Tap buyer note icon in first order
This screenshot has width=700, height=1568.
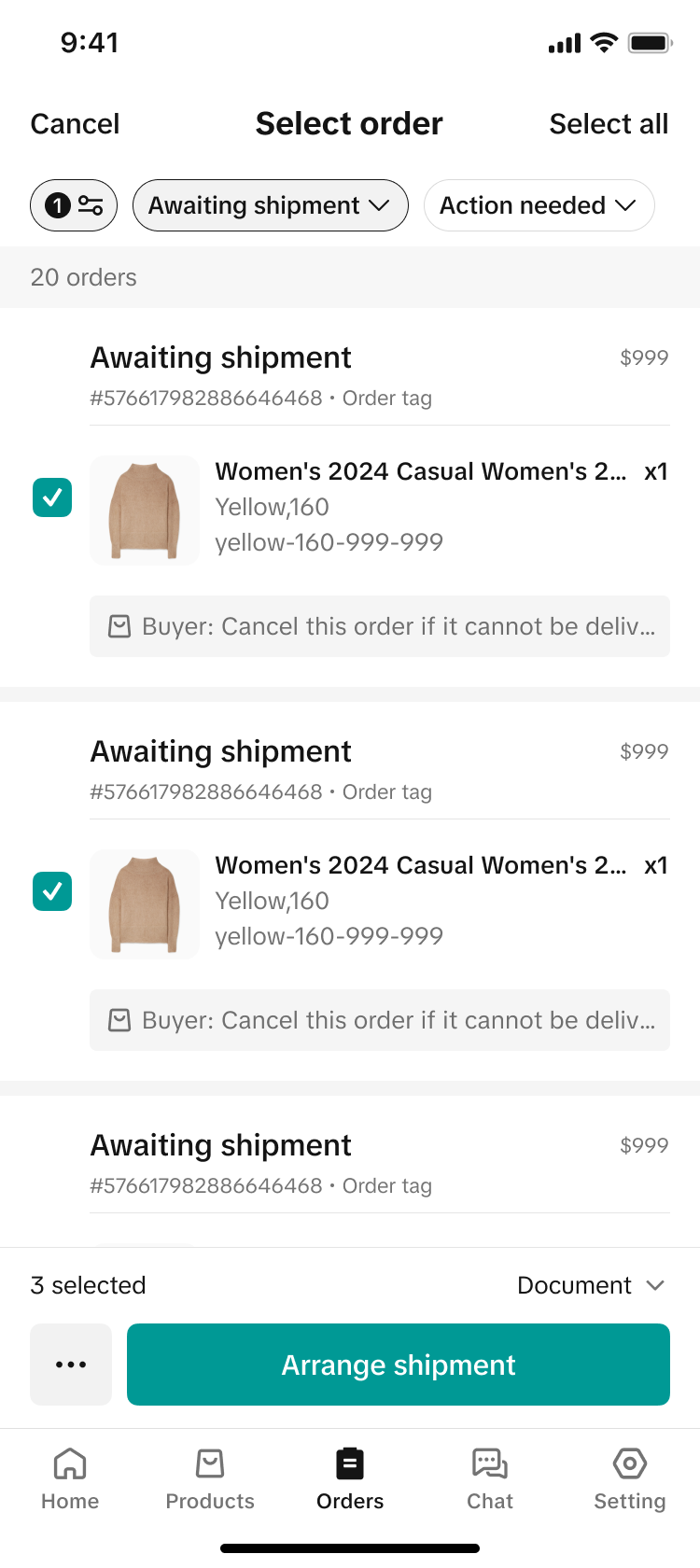pos(119,626)
